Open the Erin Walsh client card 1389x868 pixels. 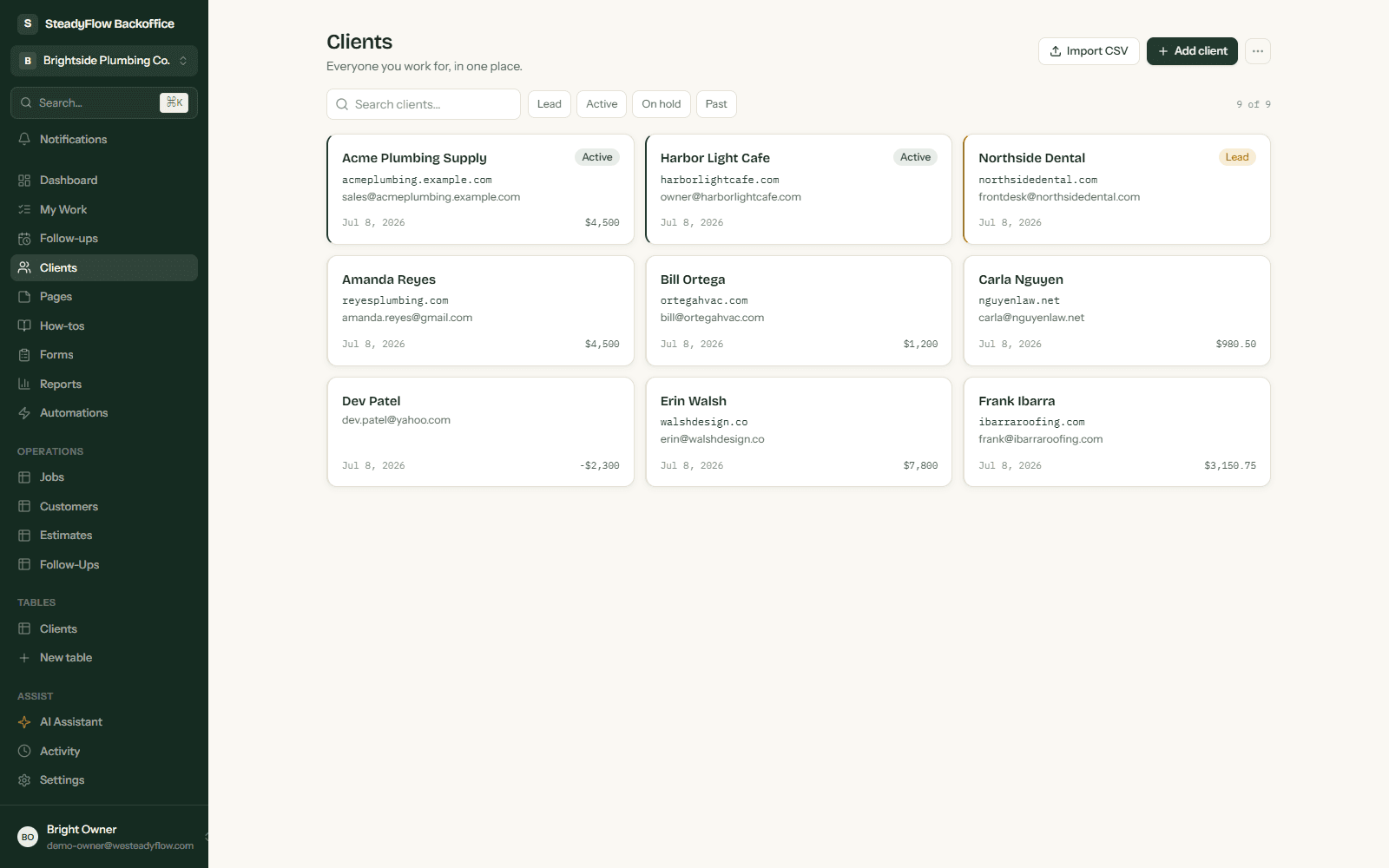(799, 431)
